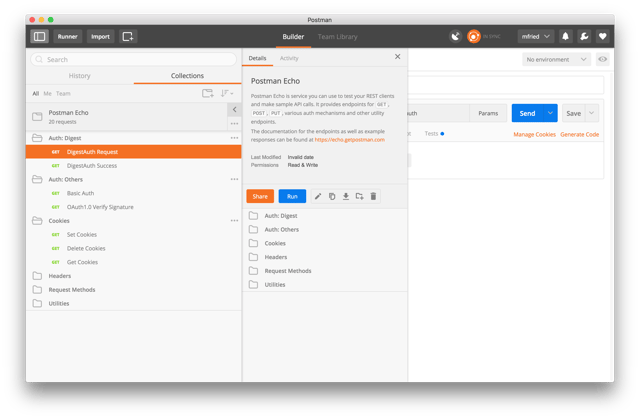Filter collections by All
The height and width of the screenshot is (419, 640).
tap(36, 93)
